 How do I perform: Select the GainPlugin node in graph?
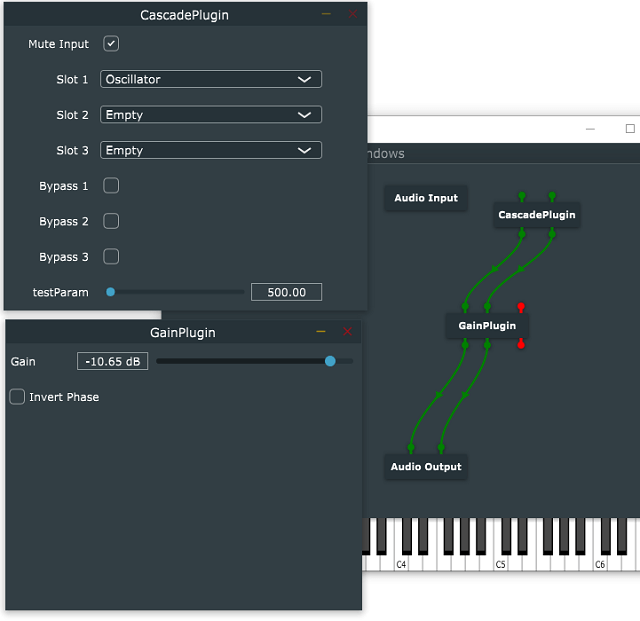487,326
